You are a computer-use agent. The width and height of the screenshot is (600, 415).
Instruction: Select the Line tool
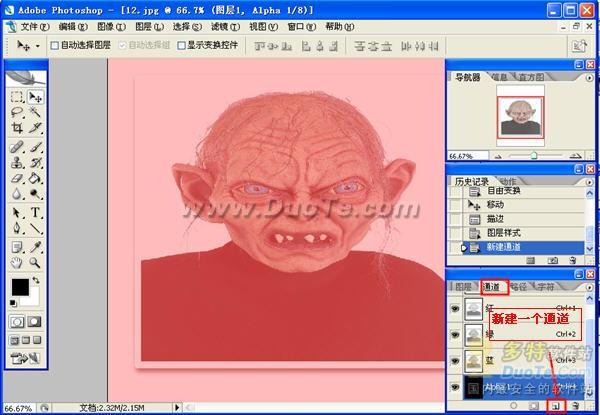click(x=35, y=228)
